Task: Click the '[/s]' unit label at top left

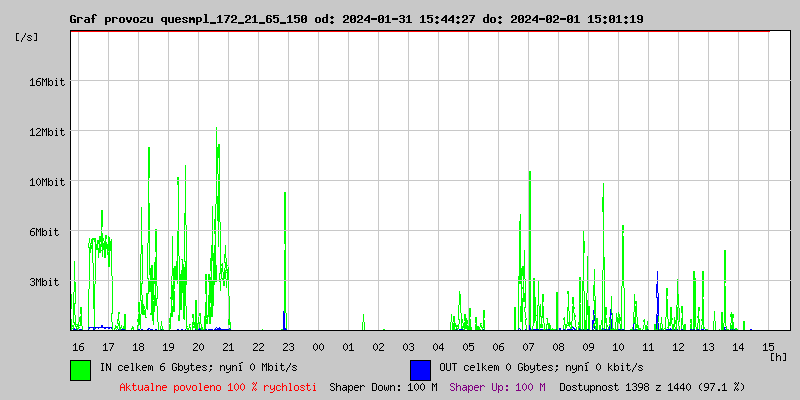Action: click(27, 36)
